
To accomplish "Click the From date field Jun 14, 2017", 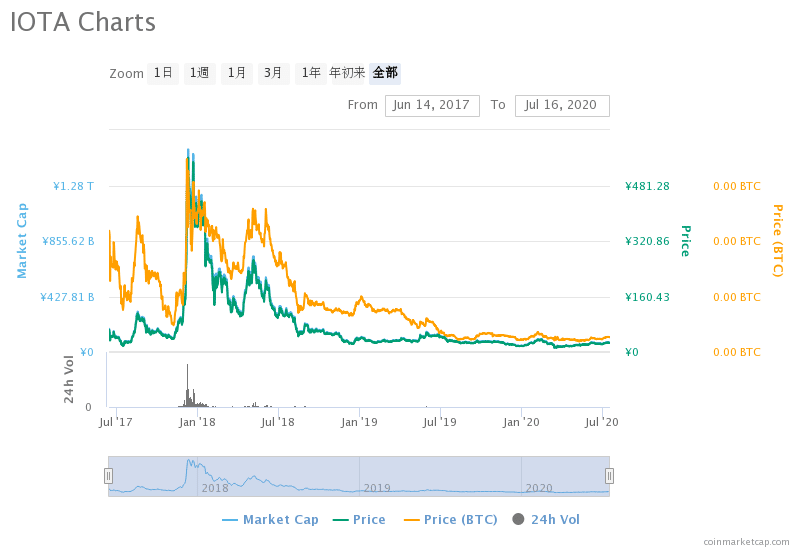I will (x=432, y=106).
